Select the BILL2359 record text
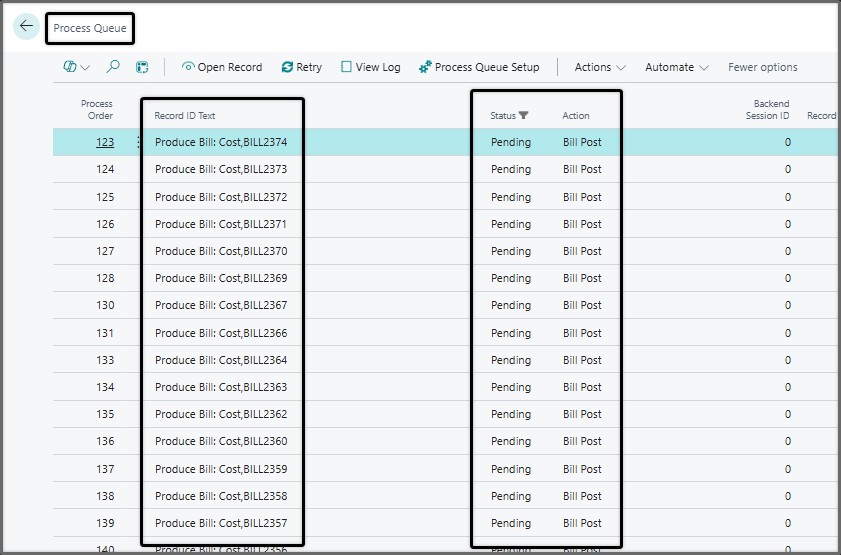Image resolution: width=841 pixels, height=555 pixels. [x=221, y=469]
